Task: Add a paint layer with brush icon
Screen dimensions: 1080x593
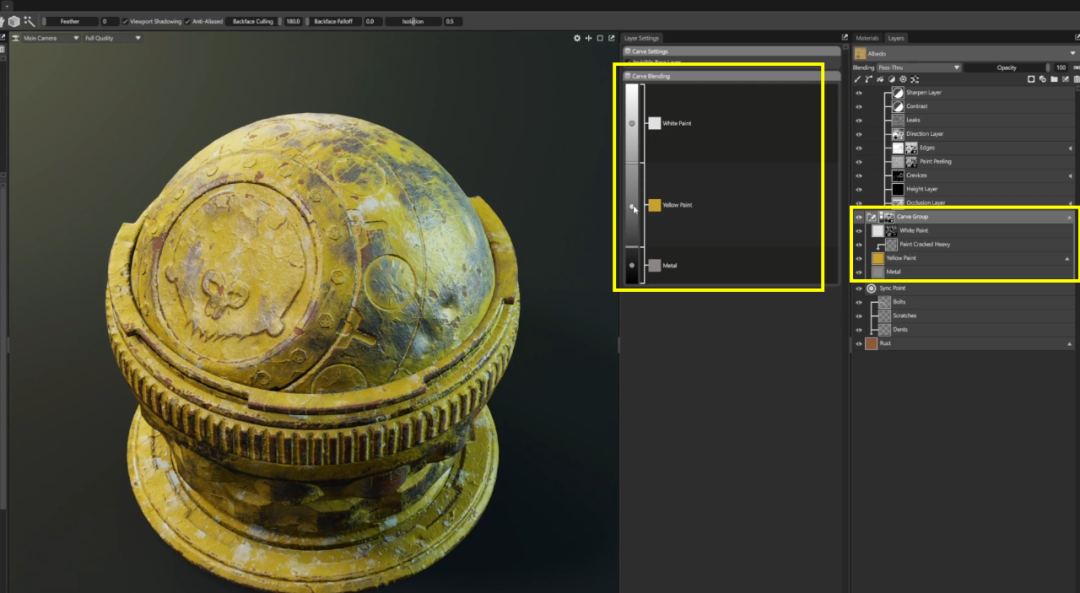Action: click(858, 79)
